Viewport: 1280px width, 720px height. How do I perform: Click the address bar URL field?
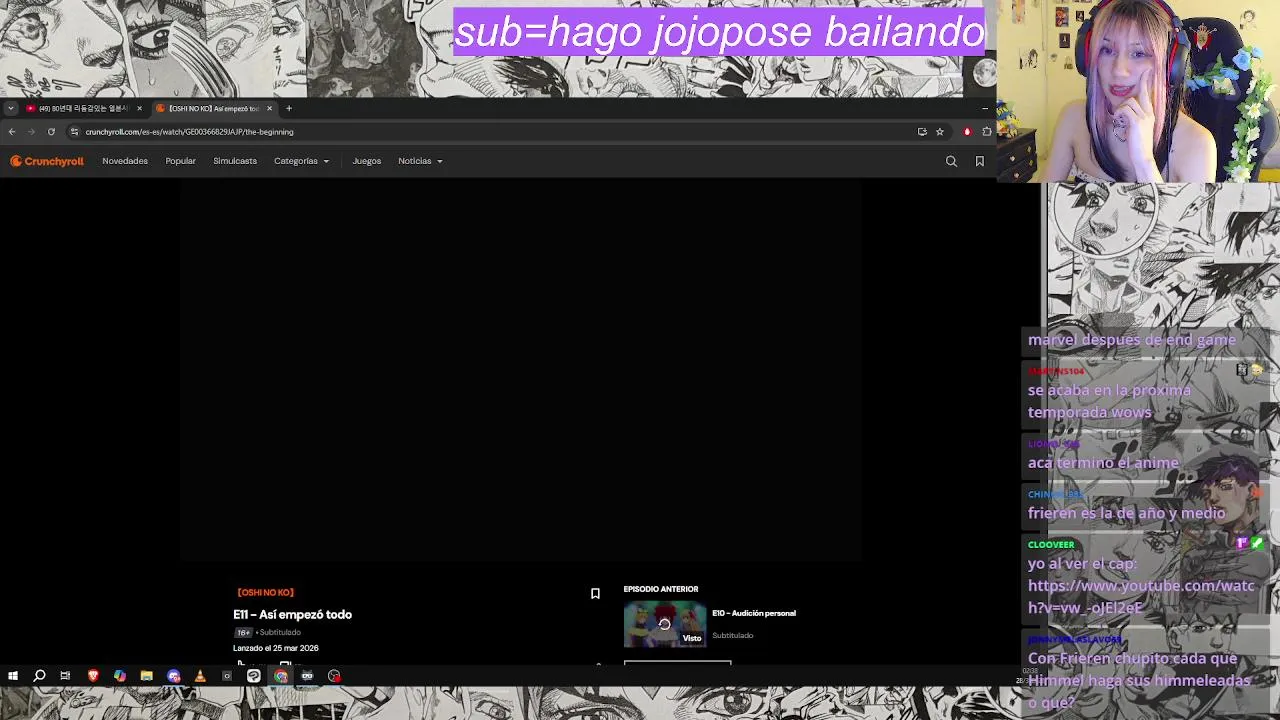[x=490, y=132]
